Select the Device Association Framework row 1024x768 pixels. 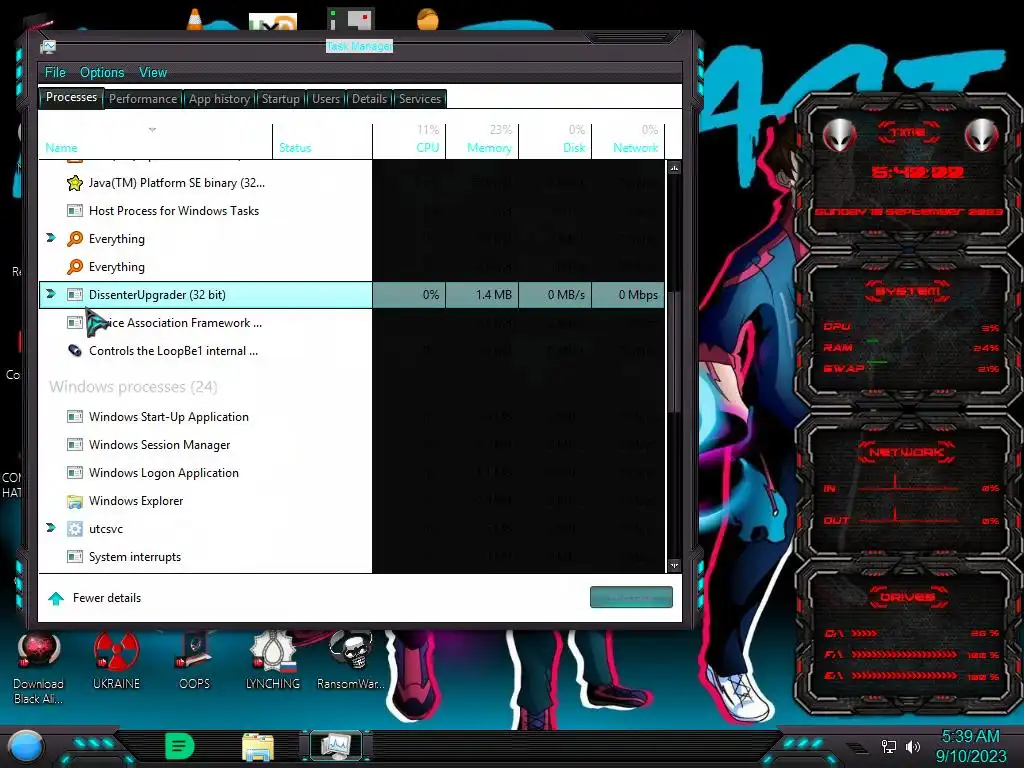point(352,323)
